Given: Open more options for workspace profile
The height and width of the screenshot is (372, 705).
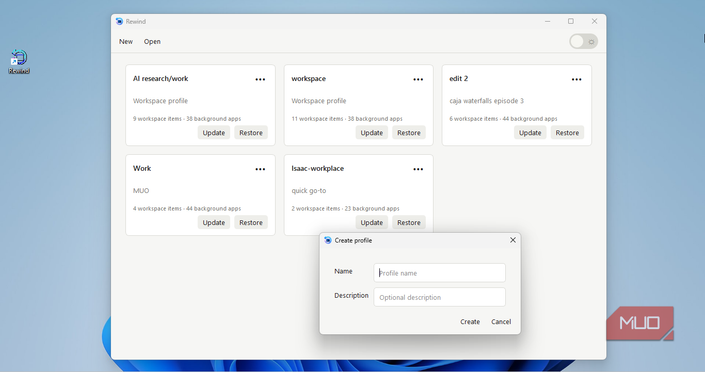Looking at the screenshot, I should (418, 80).
